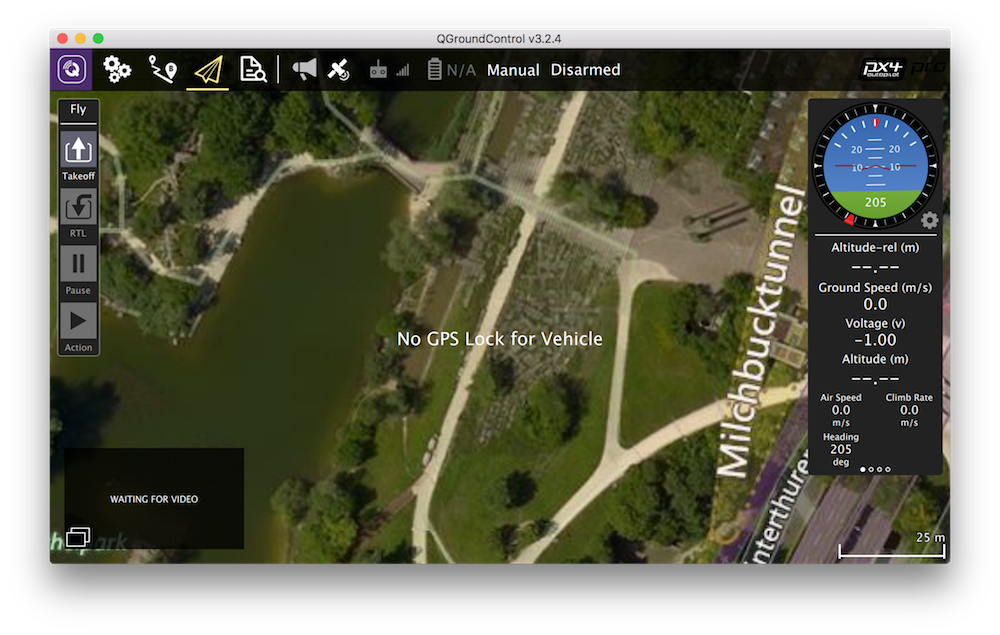Switch to the Plan waypoint view
The image size is (1000, 635).
coord(162,70)
